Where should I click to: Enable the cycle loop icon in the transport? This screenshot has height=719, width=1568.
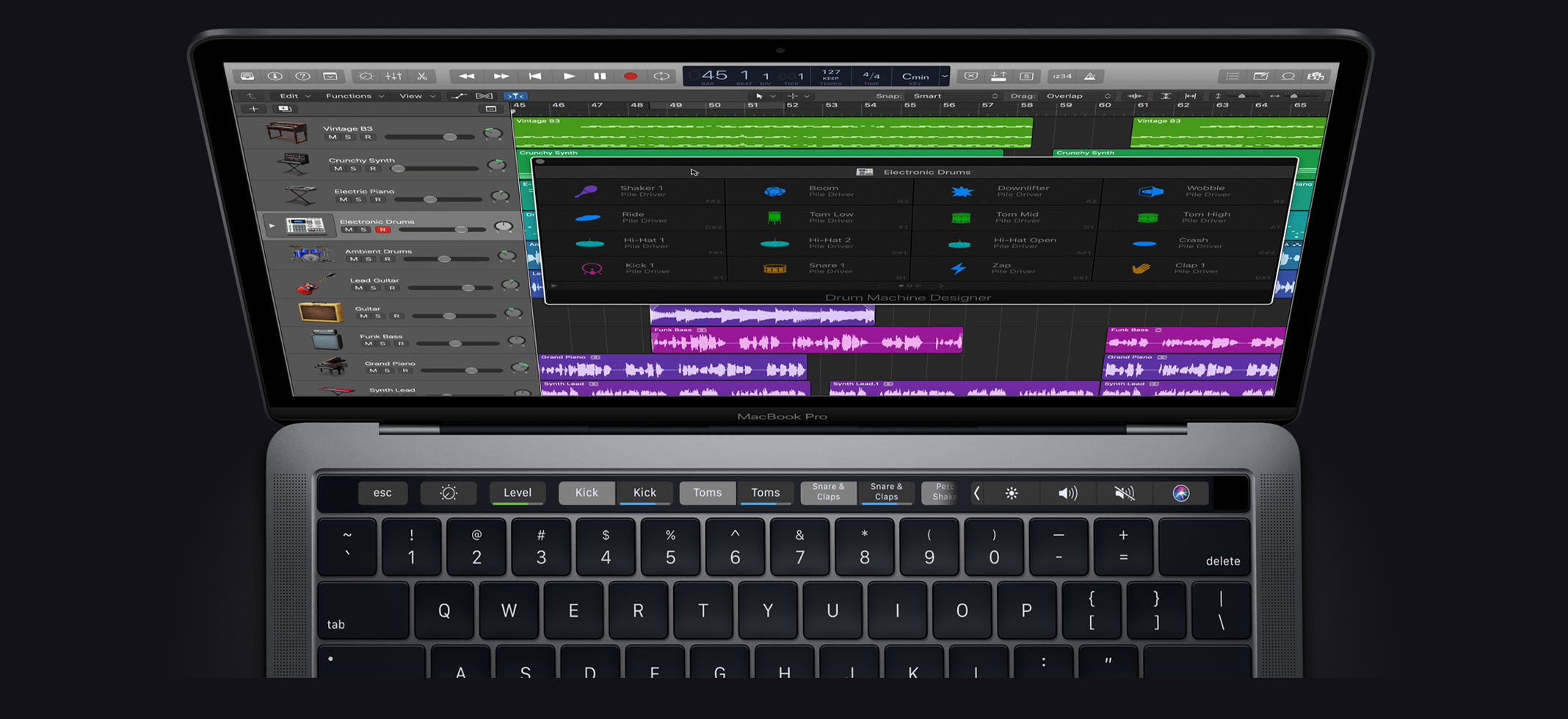pos(661,76)
